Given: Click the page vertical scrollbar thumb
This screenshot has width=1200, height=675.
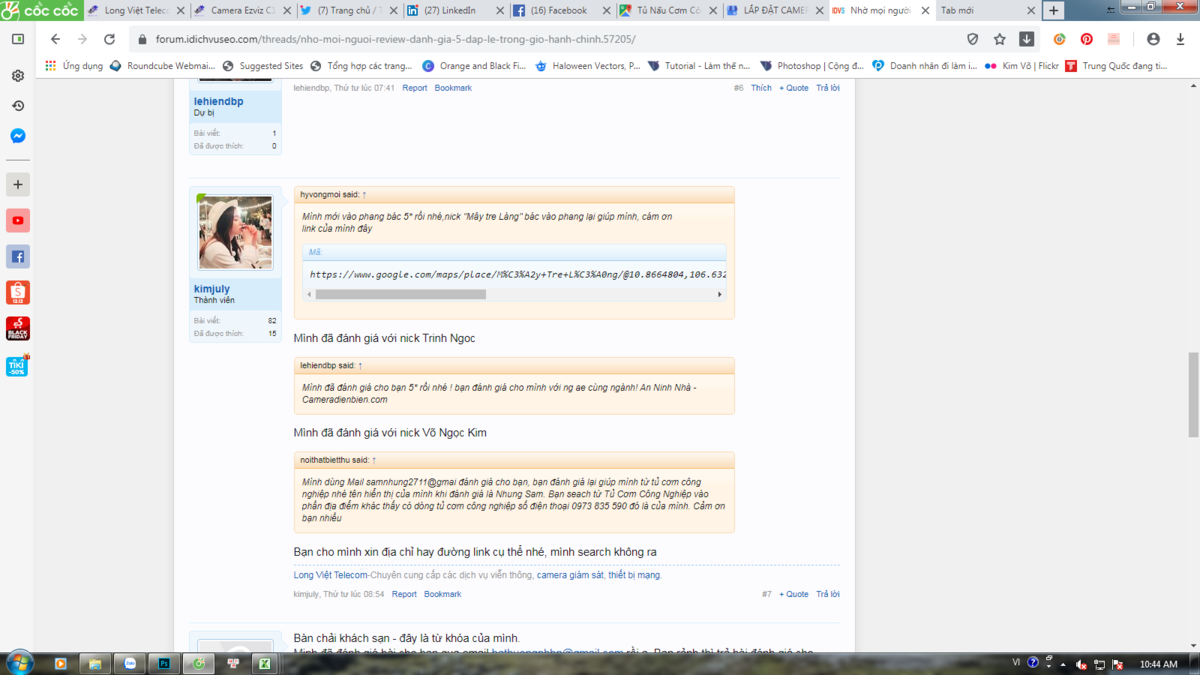Looking at the screenshot, I should 1193,395.
